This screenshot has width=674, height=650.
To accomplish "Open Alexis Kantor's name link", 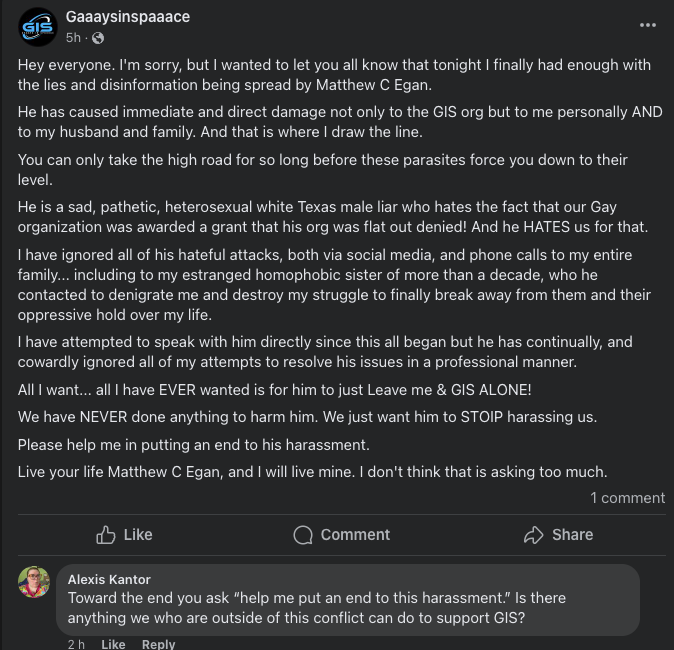I will pos(108,578).
